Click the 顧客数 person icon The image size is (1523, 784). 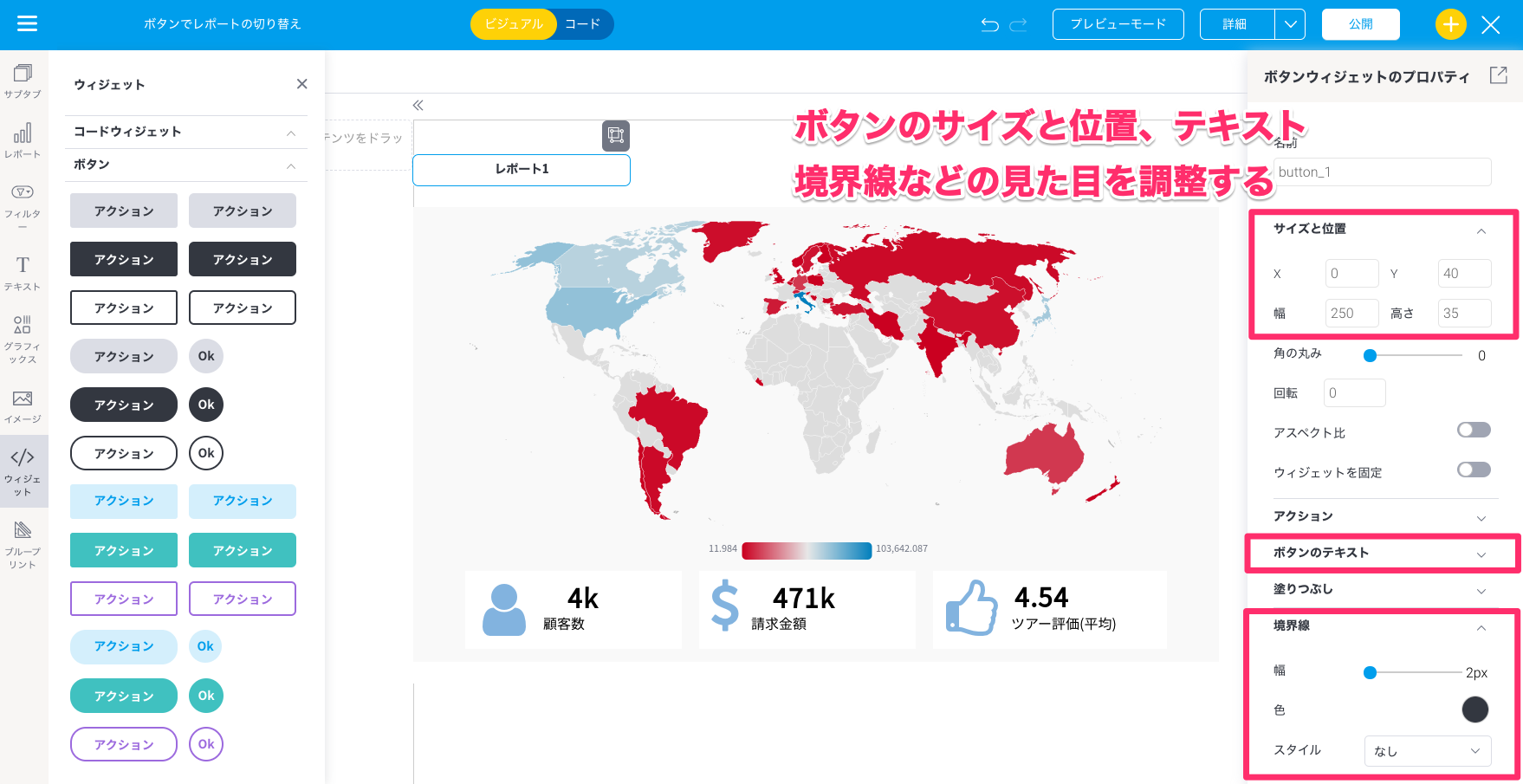click(x=504, y=609)
